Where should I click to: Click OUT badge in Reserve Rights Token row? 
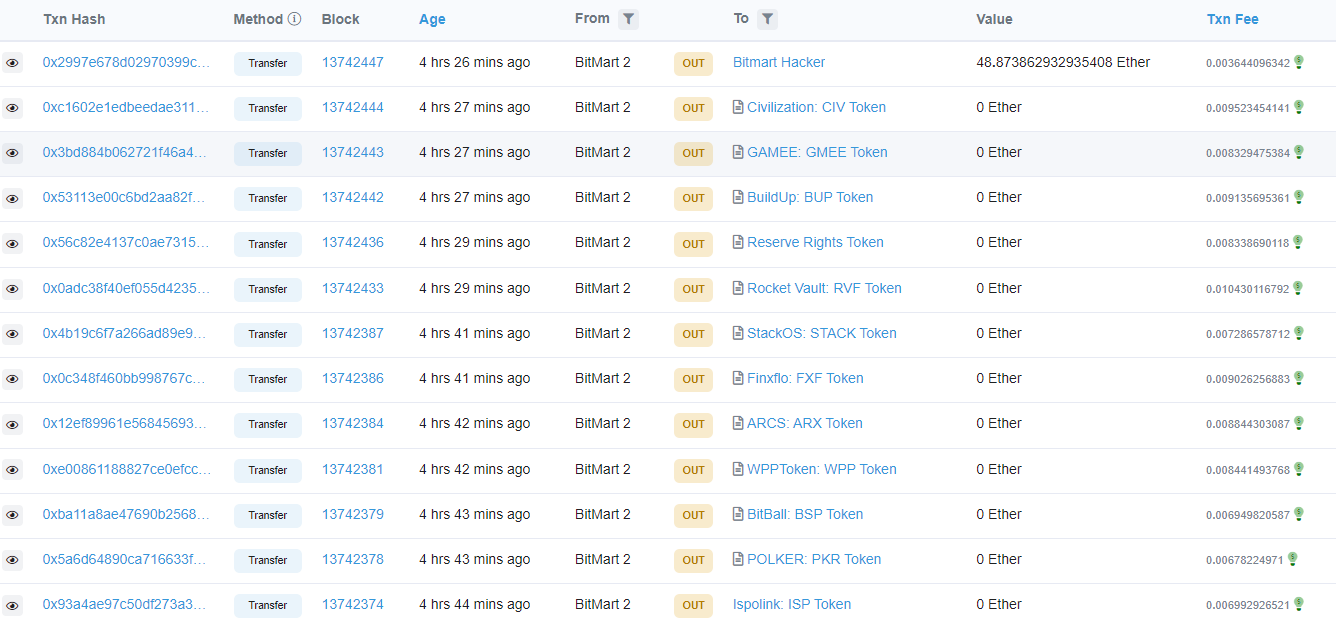(693, 243)
